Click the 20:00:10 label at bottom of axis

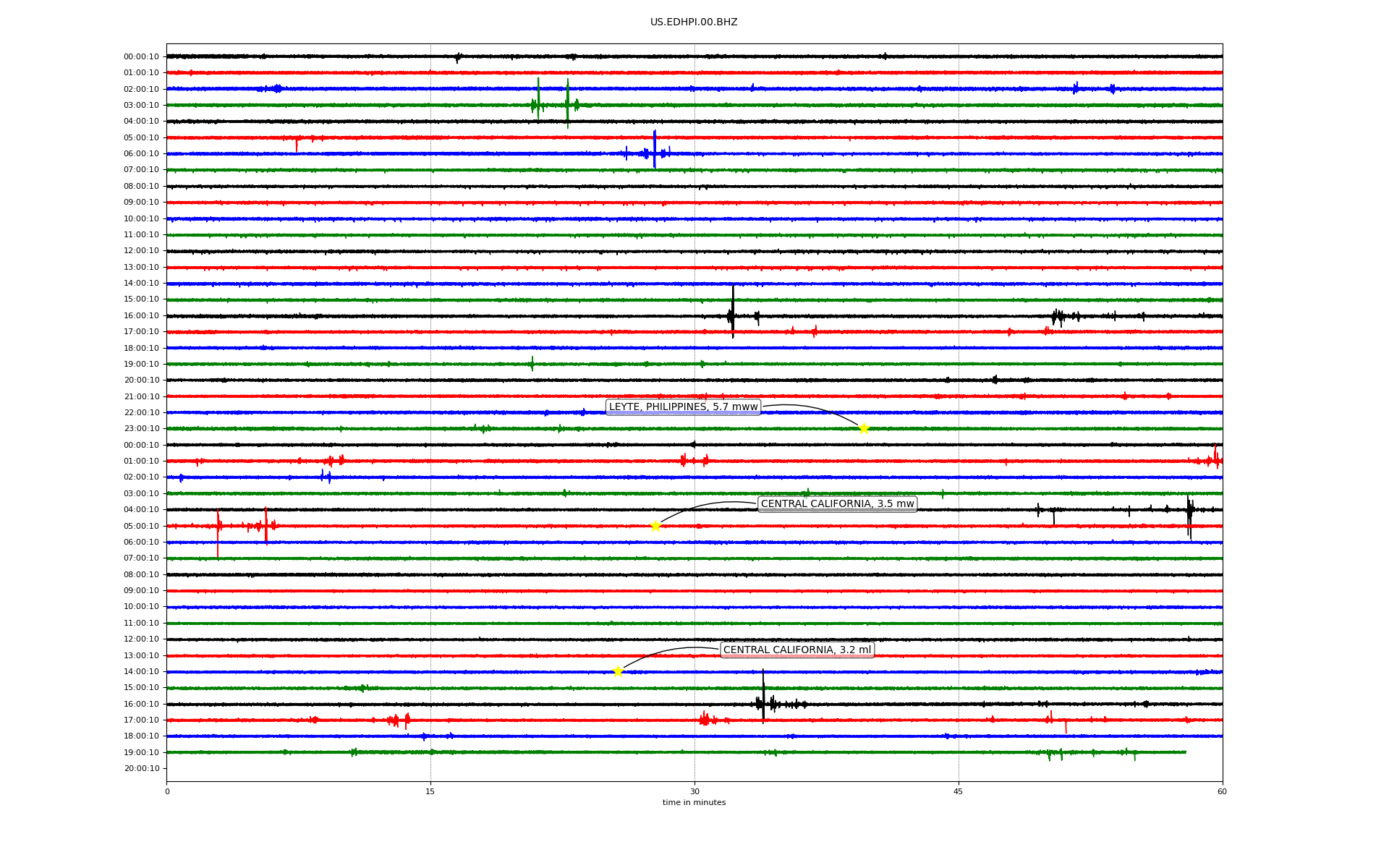[141, 768]
